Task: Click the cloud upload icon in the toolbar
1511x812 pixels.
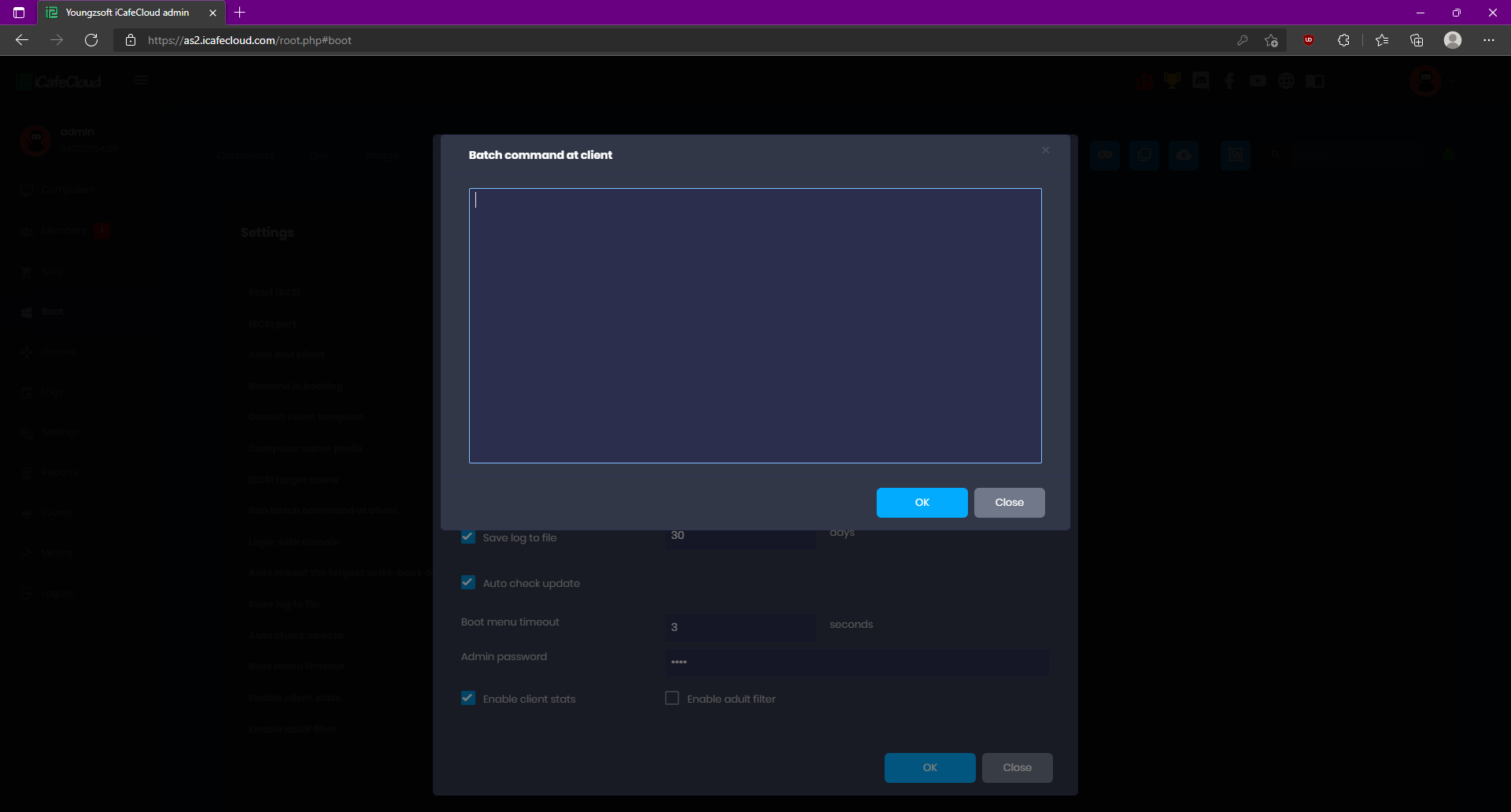Action: (1183, 155)
